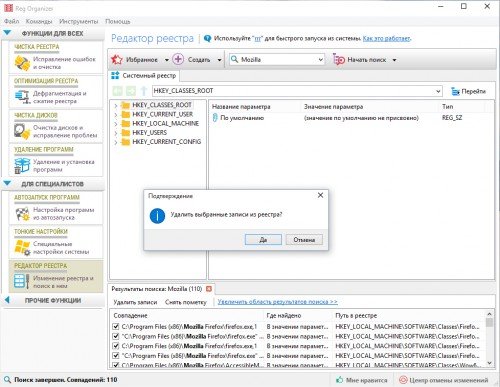500x387 pixels.
Task: Click the registry defragmentation icon
Action: coord(22,97)
